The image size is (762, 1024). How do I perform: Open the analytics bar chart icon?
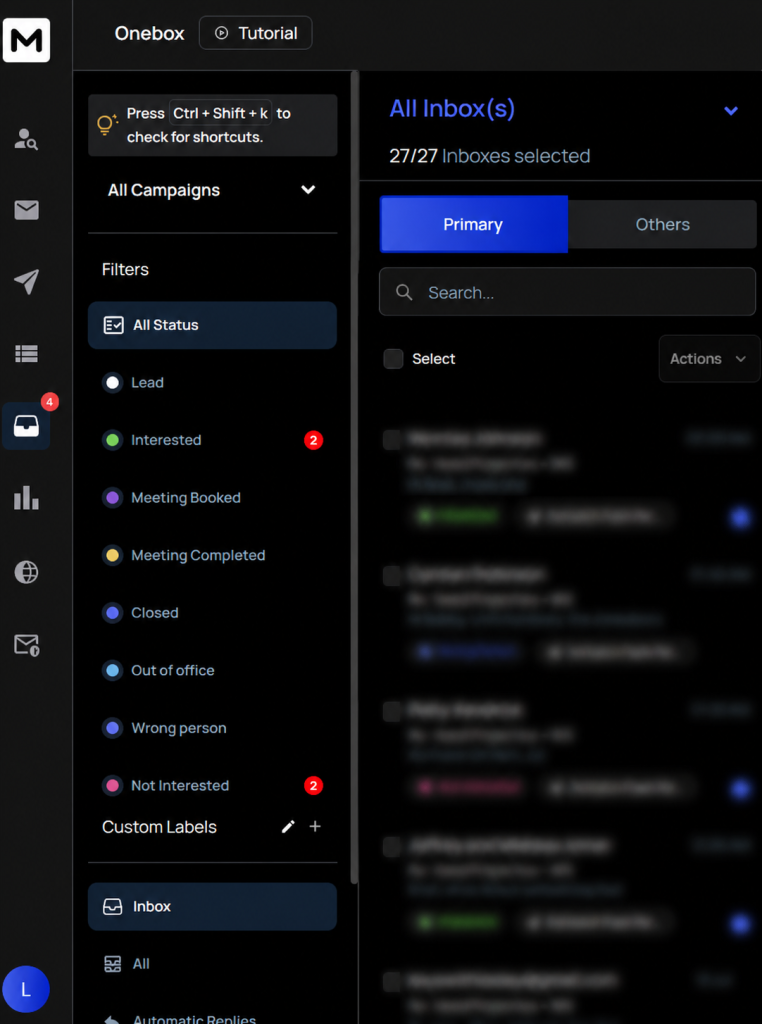26,498
